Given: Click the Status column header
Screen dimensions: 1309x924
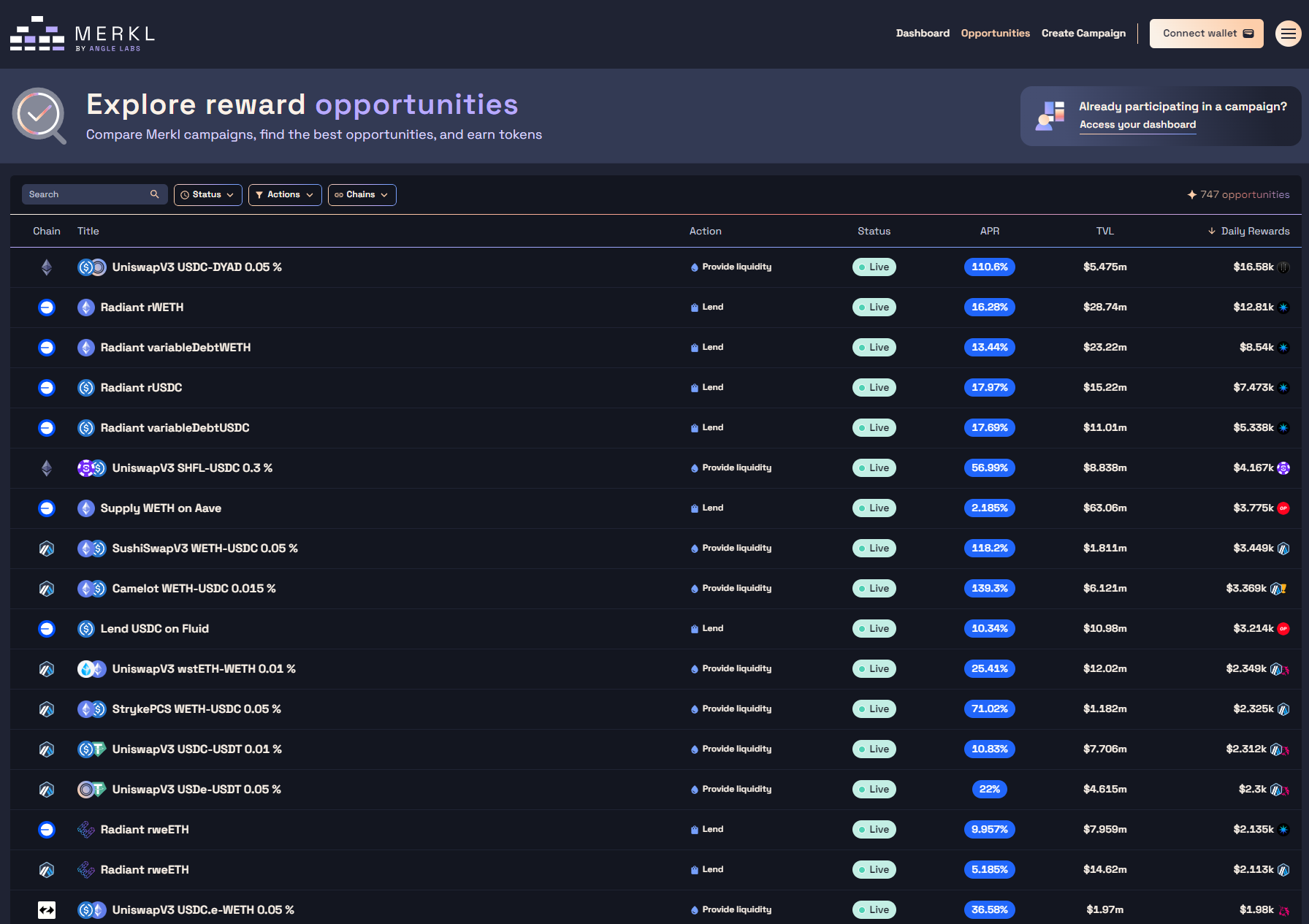Looking at the screenshot, I should 874,231.
